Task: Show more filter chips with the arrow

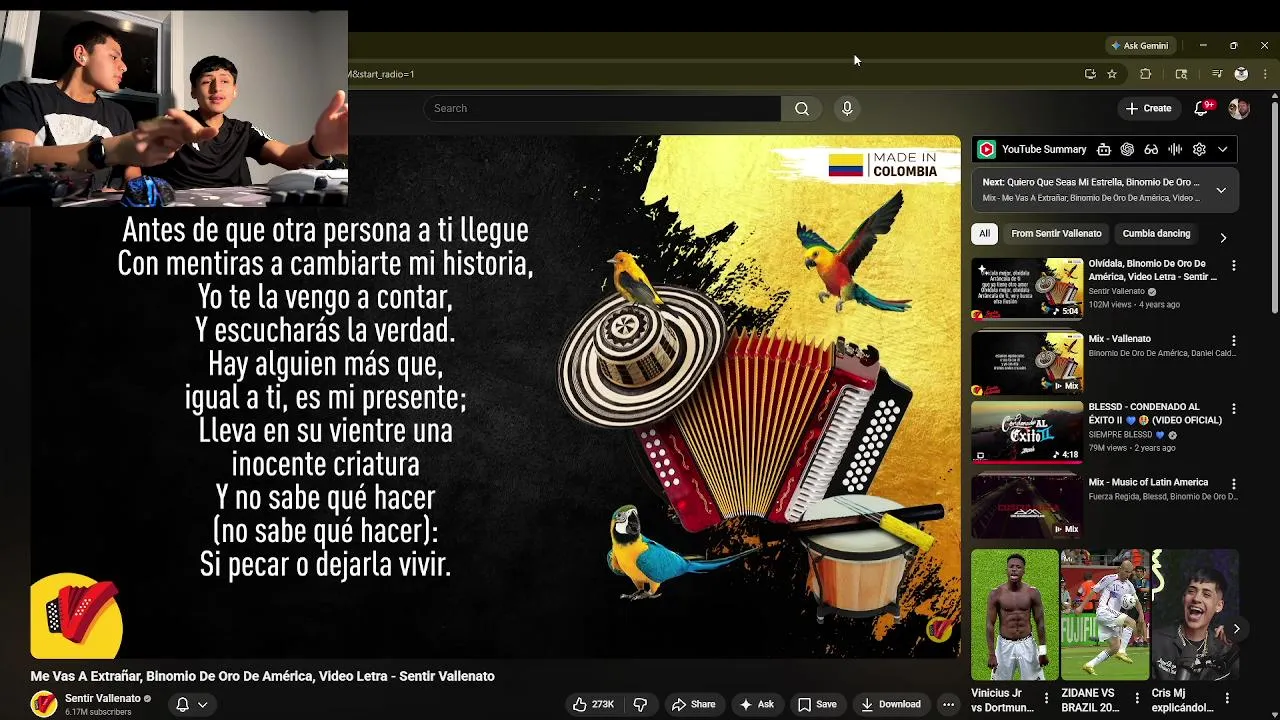Action: click(1223, 237)
